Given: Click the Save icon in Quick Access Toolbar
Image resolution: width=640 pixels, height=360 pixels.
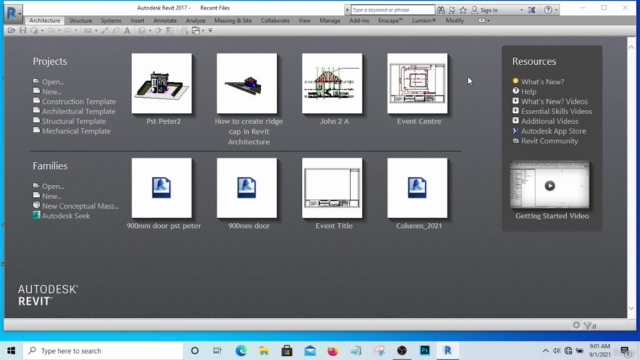Looking at the screenshot, I should [x=23, y=31].
